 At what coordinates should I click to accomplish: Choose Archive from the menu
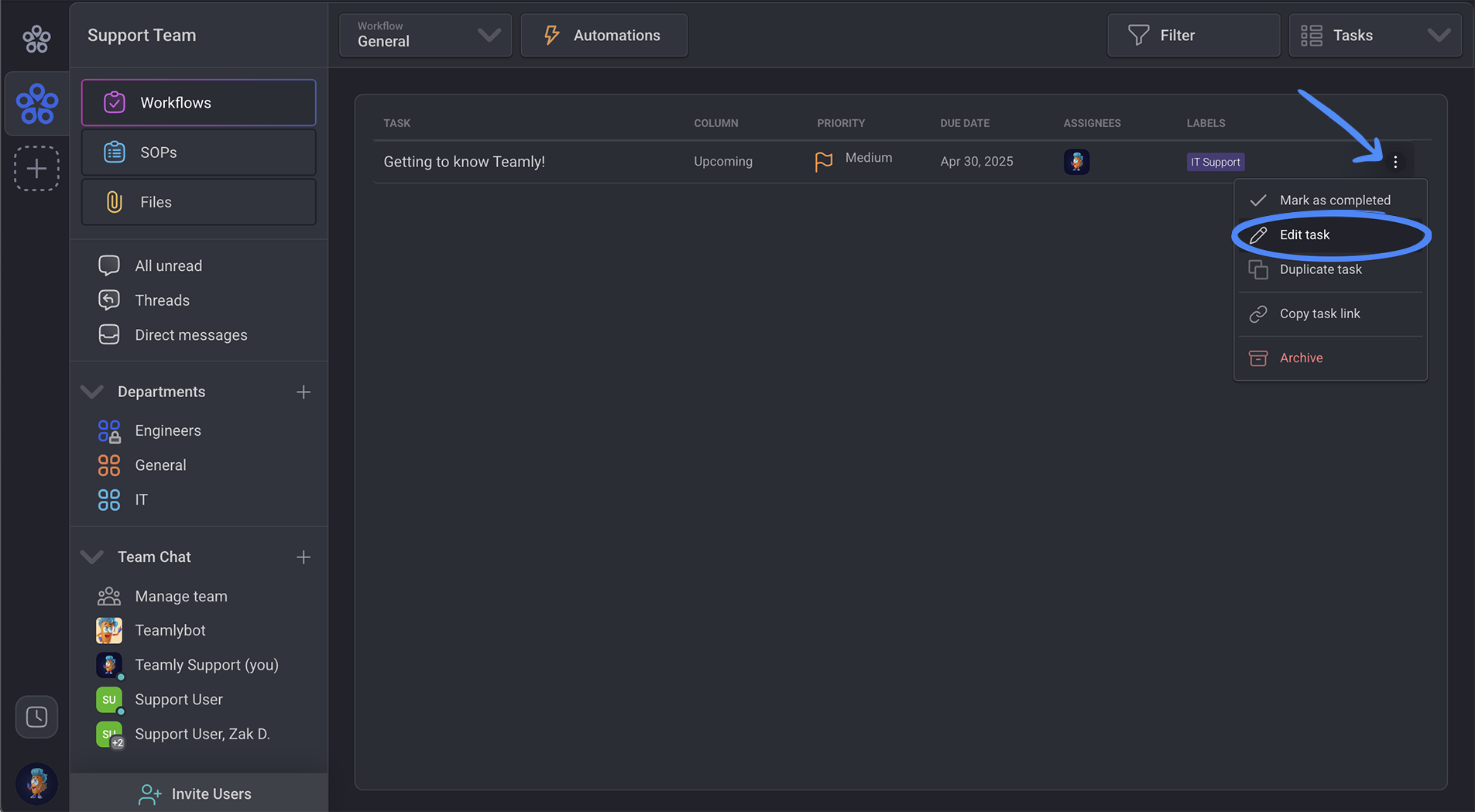pos(1330,358)
